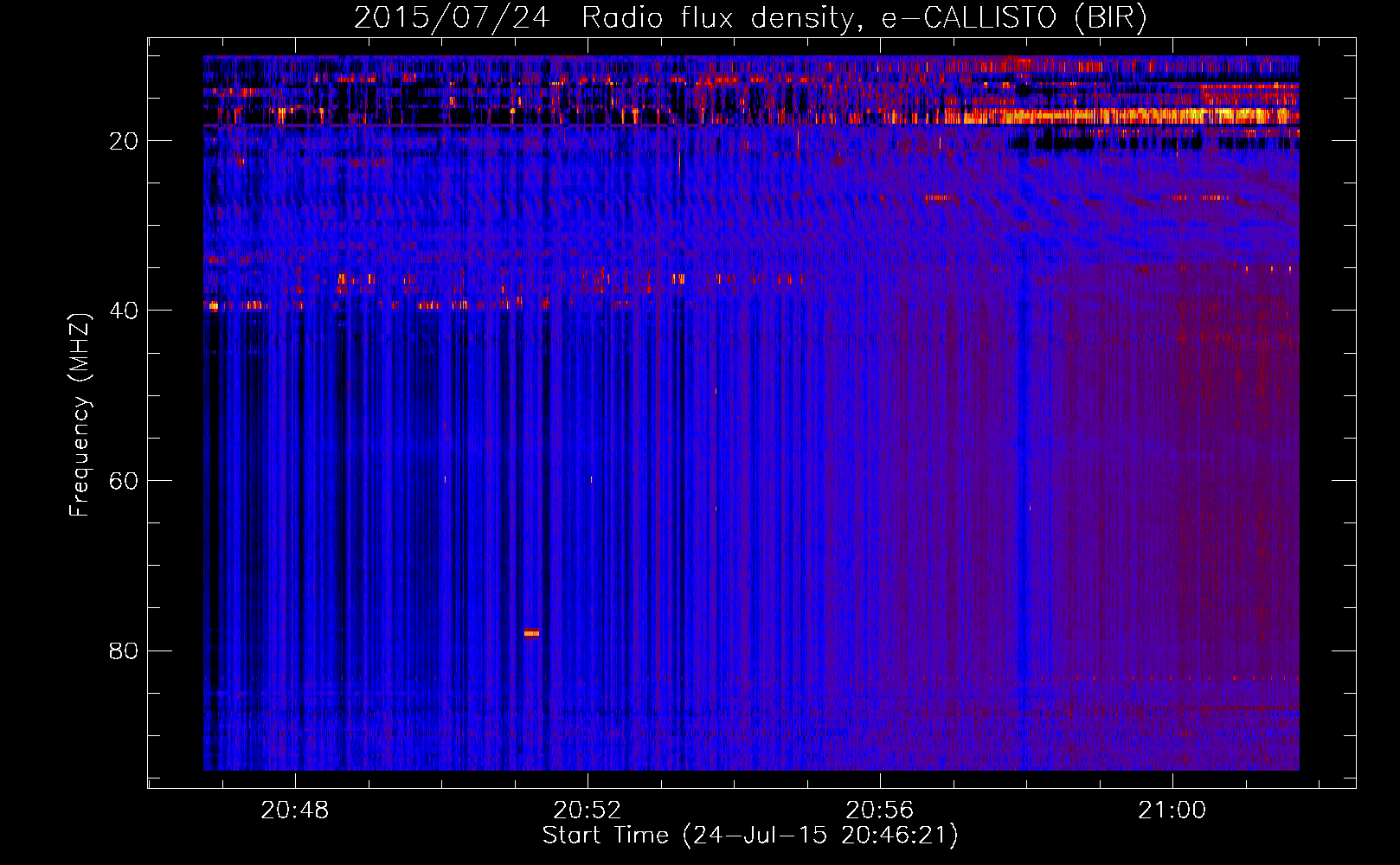Click the "20:56" time tick label
This screenshot has height=865, width=1400.
click(880, 811)
